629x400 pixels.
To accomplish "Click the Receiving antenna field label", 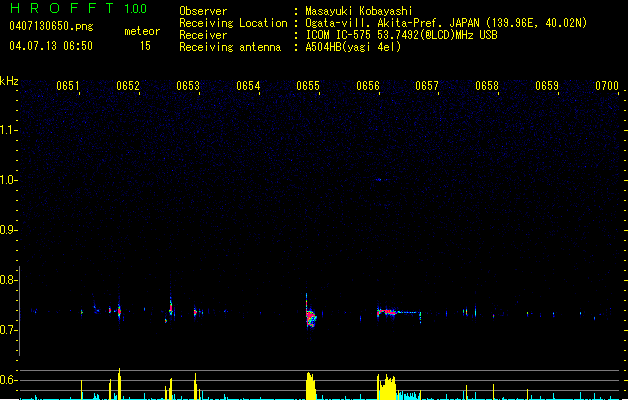I will (230, 47).
